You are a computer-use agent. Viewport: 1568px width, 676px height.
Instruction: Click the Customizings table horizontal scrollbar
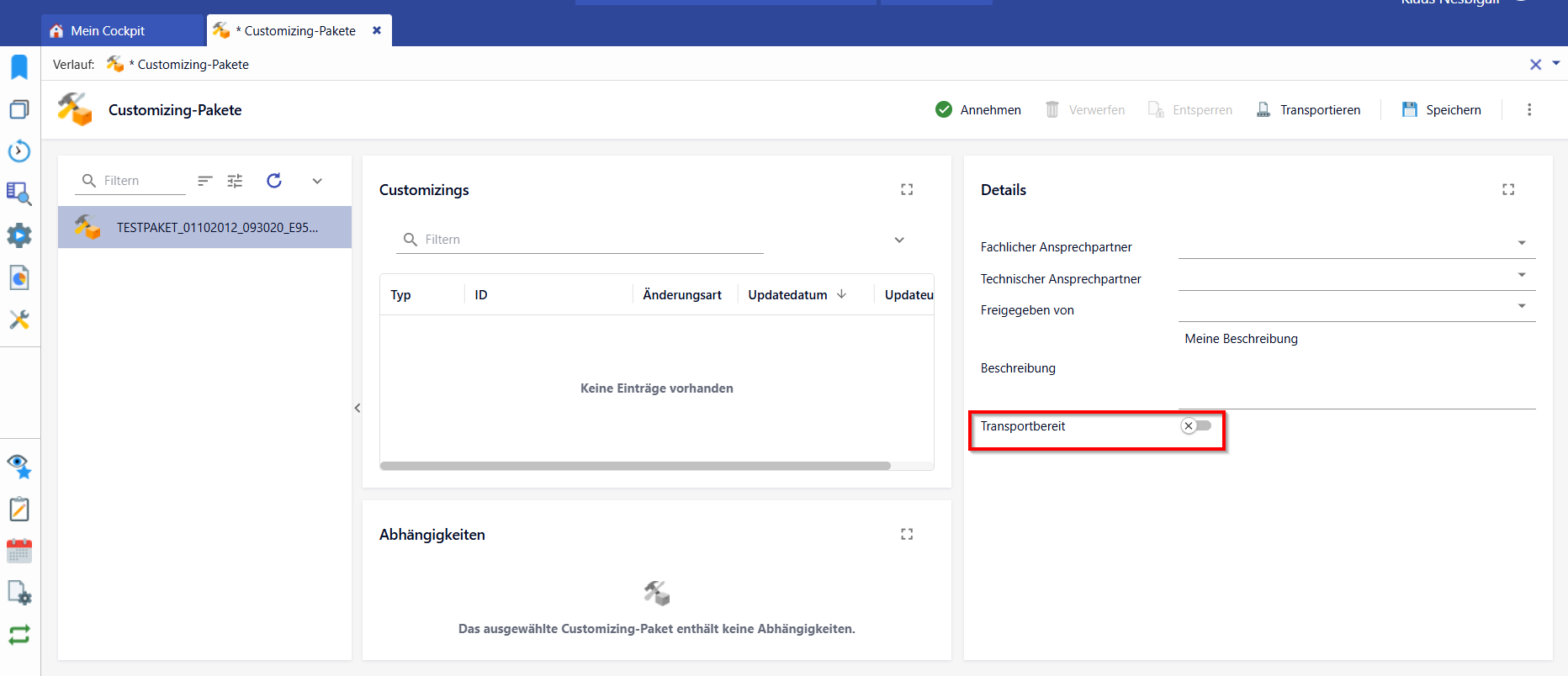(x=635, y=466)
